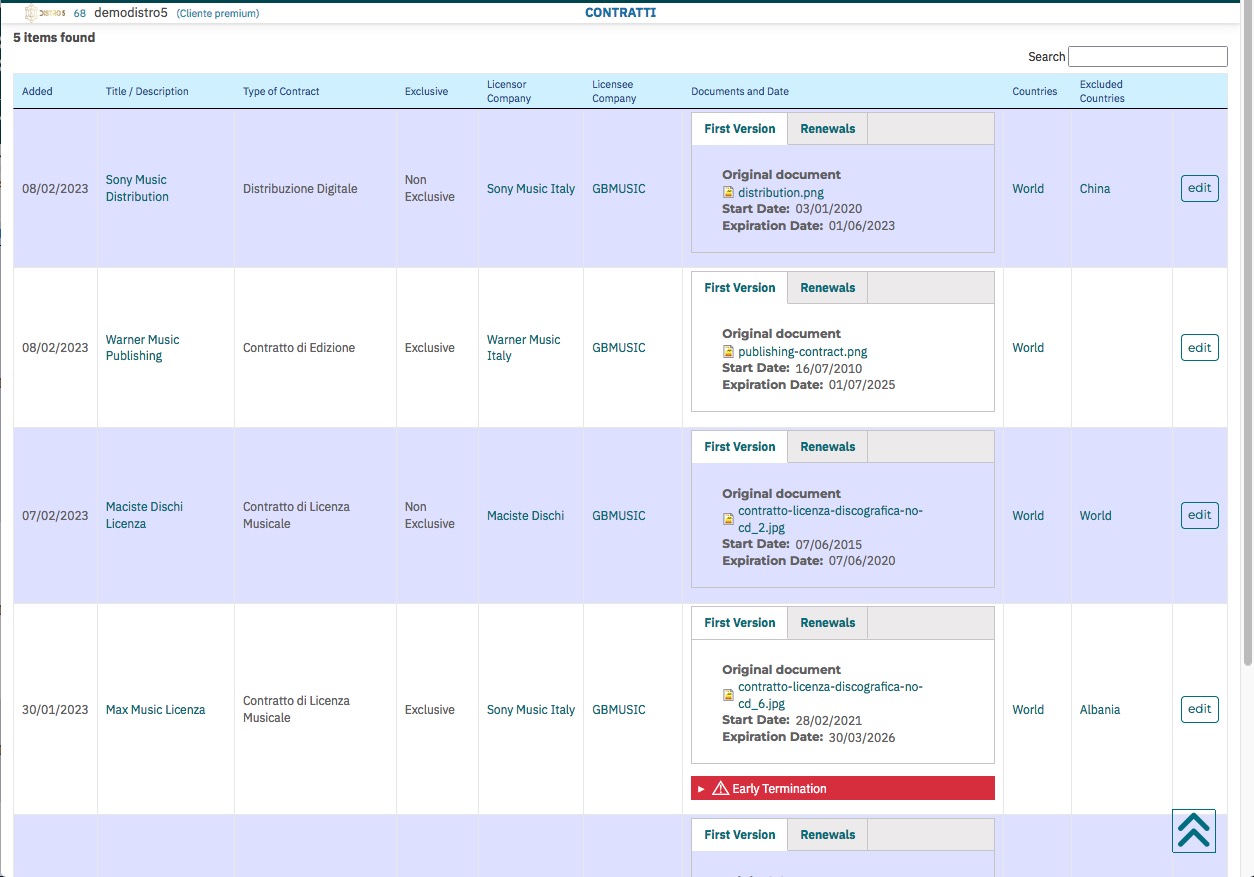The width and height of the screenshot is (1254, 877).
Task: Click the Search input field
Action: [1148, 57]
